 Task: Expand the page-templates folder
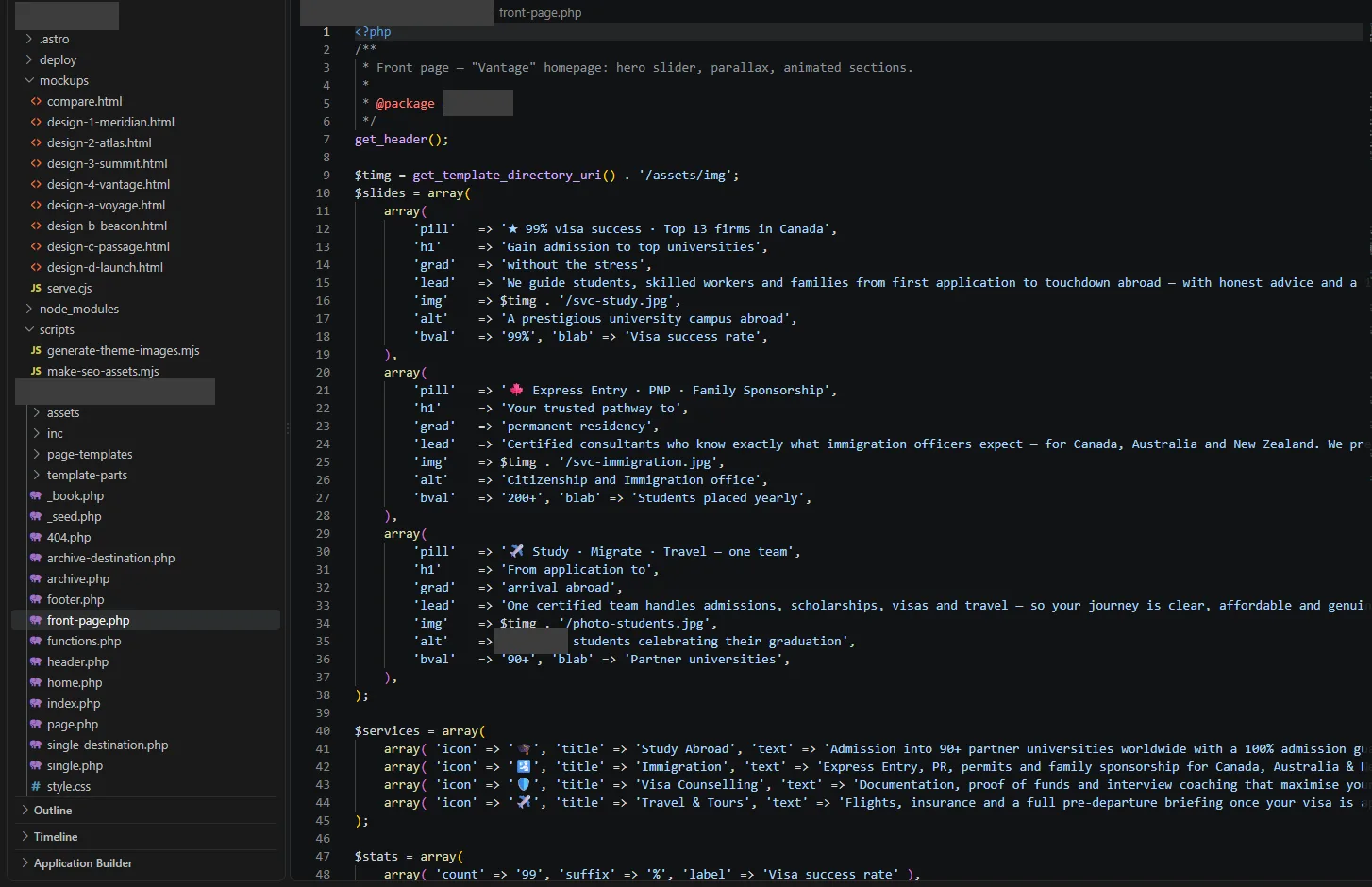pyautogui.click(x=37, y=454)
